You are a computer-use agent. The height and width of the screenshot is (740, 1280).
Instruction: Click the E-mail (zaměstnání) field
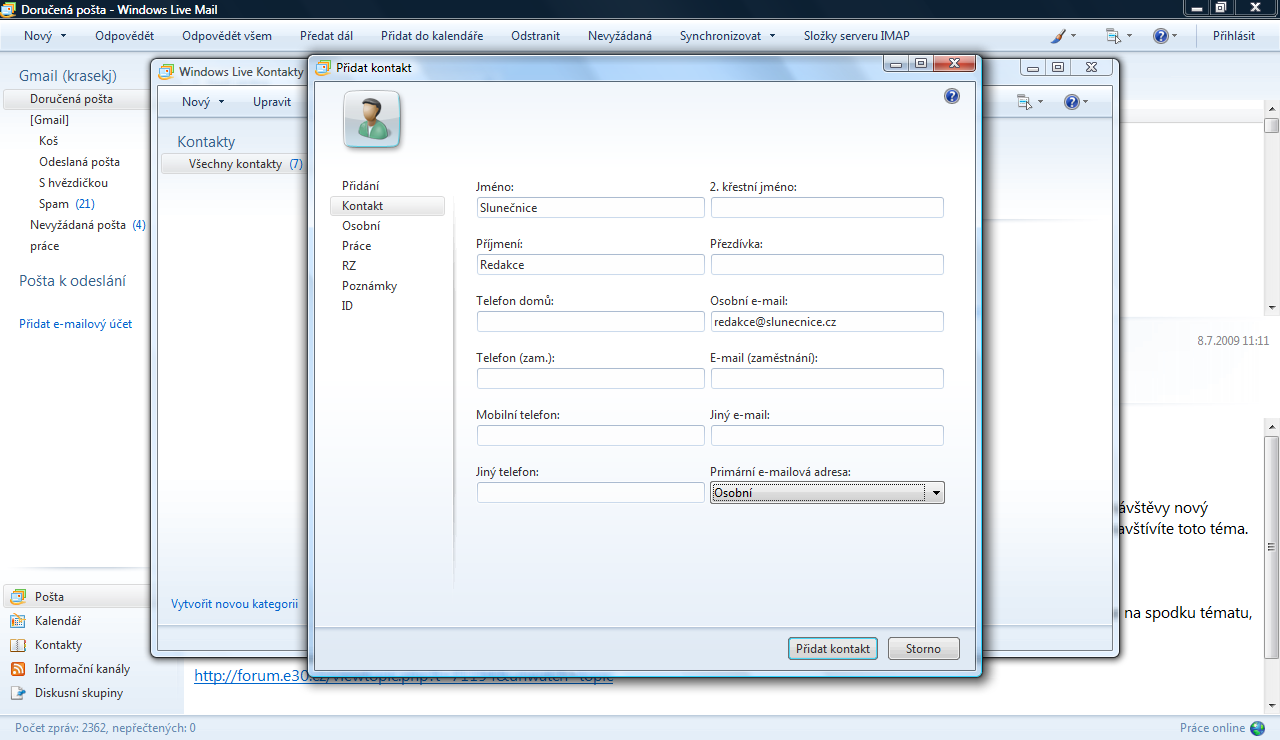tap(827, 378)
